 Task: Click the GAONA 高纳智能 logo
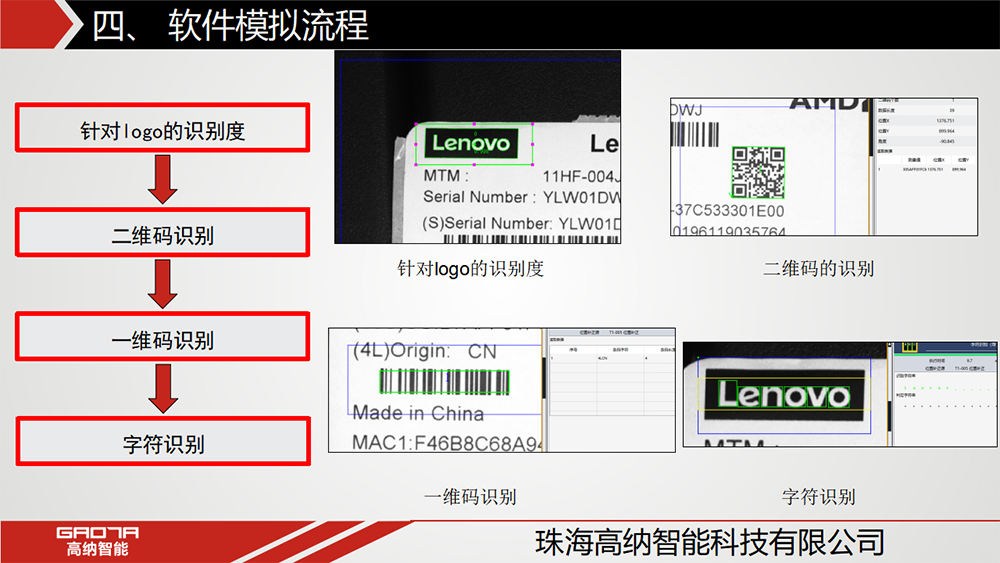(x=98, y=541)
